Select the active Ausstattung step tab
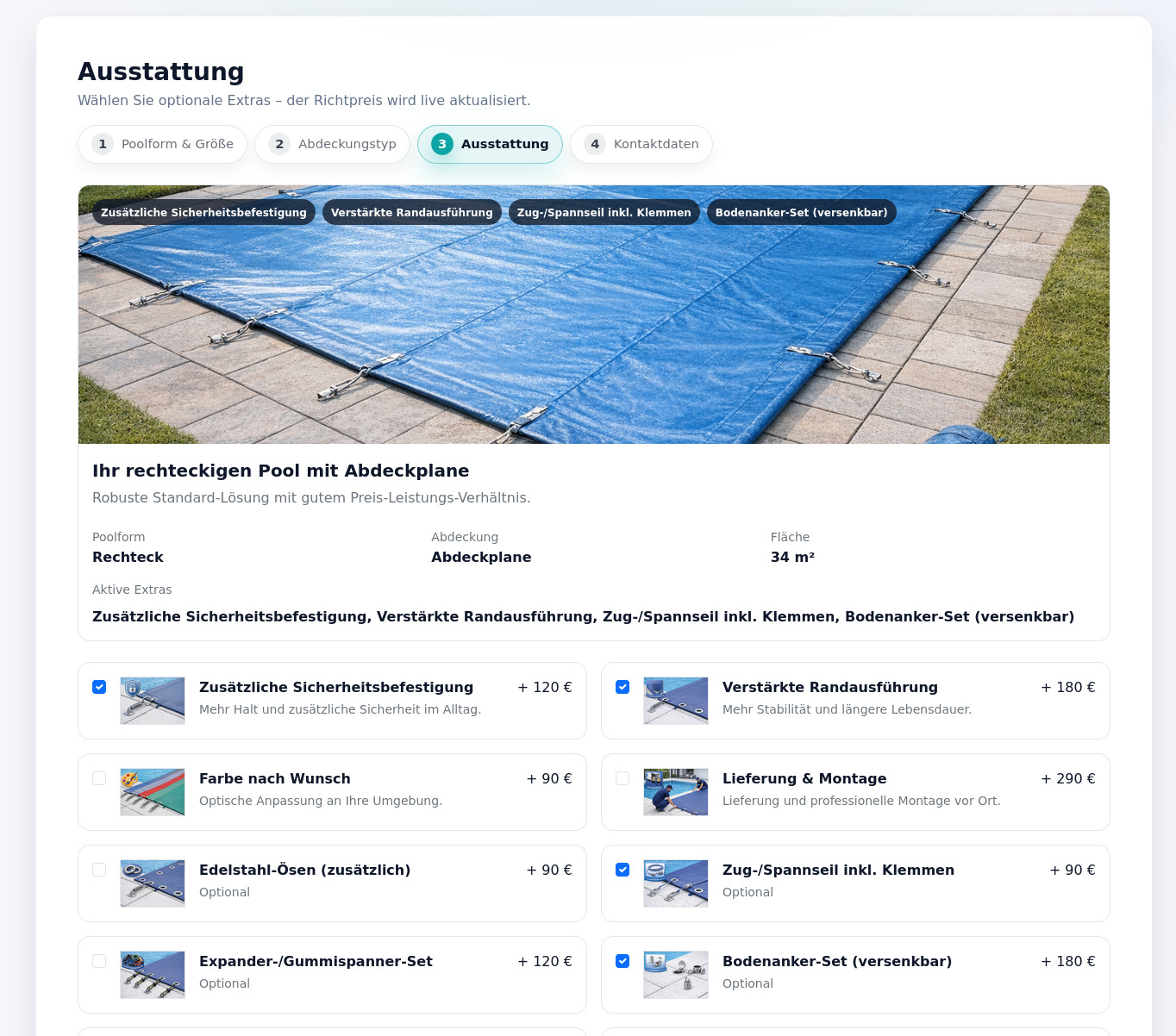The height and width of the screenshot is (1036, 1176). coord(490,144)
